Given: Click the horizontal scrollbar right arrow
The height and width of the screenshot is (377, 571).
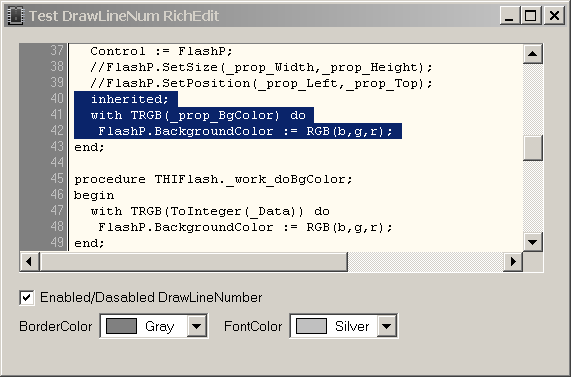Looking at the screenshot, I should (513, 261).
